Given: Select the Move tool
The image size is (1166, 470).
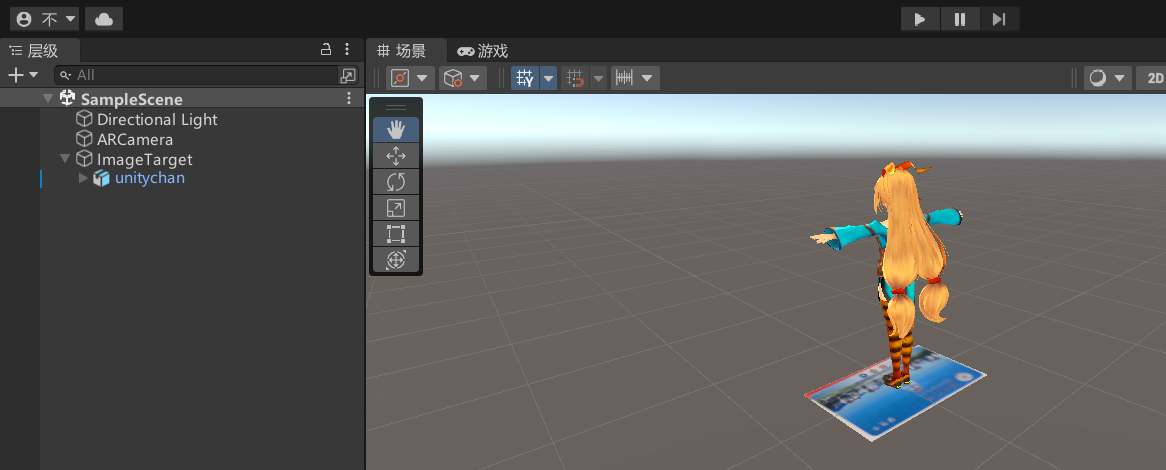Looking at the screenshot, I should coord(396,156).
